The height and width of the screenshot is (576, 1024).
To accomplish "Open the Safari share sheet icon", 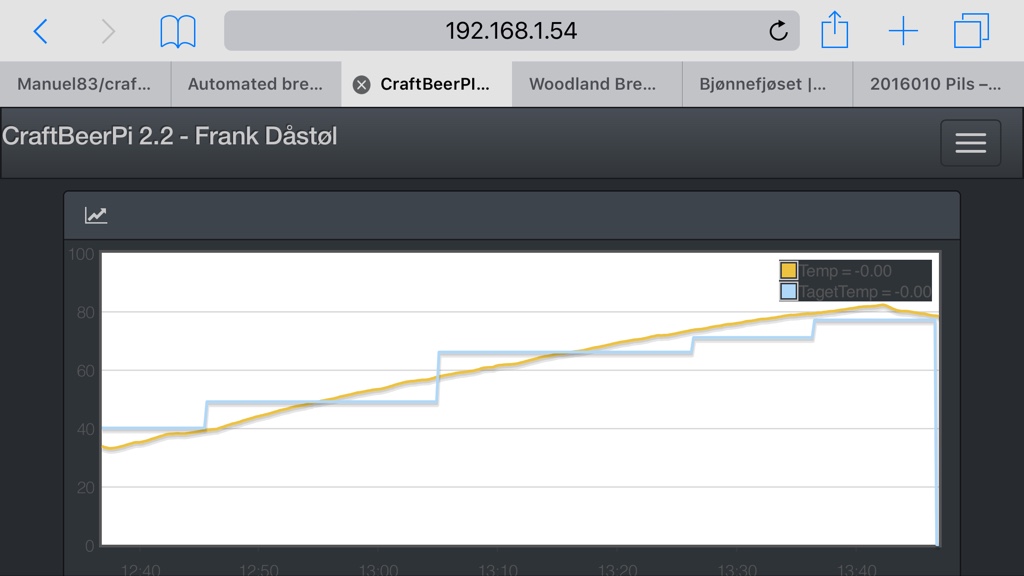I will coord(834,31).
